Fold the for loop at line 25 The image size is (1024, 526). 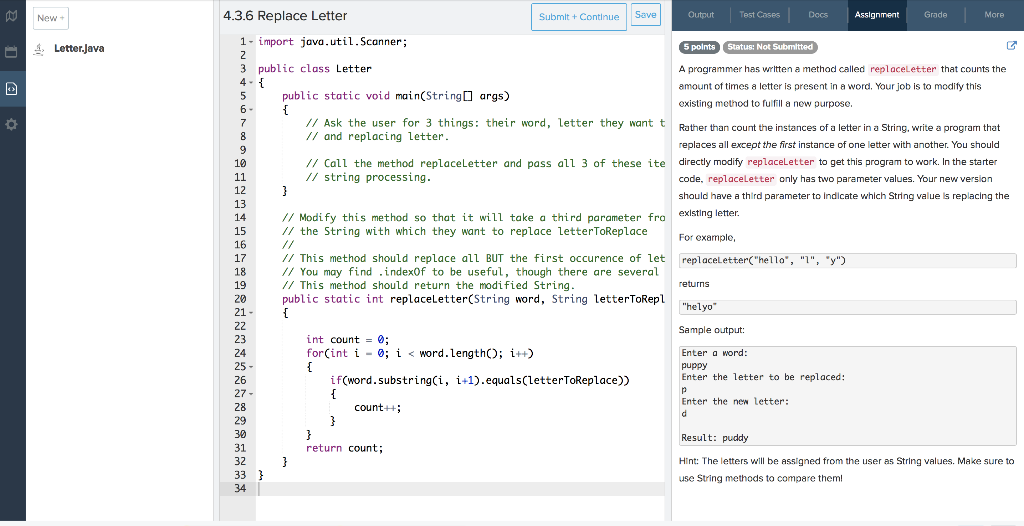(x=250, y=366)
